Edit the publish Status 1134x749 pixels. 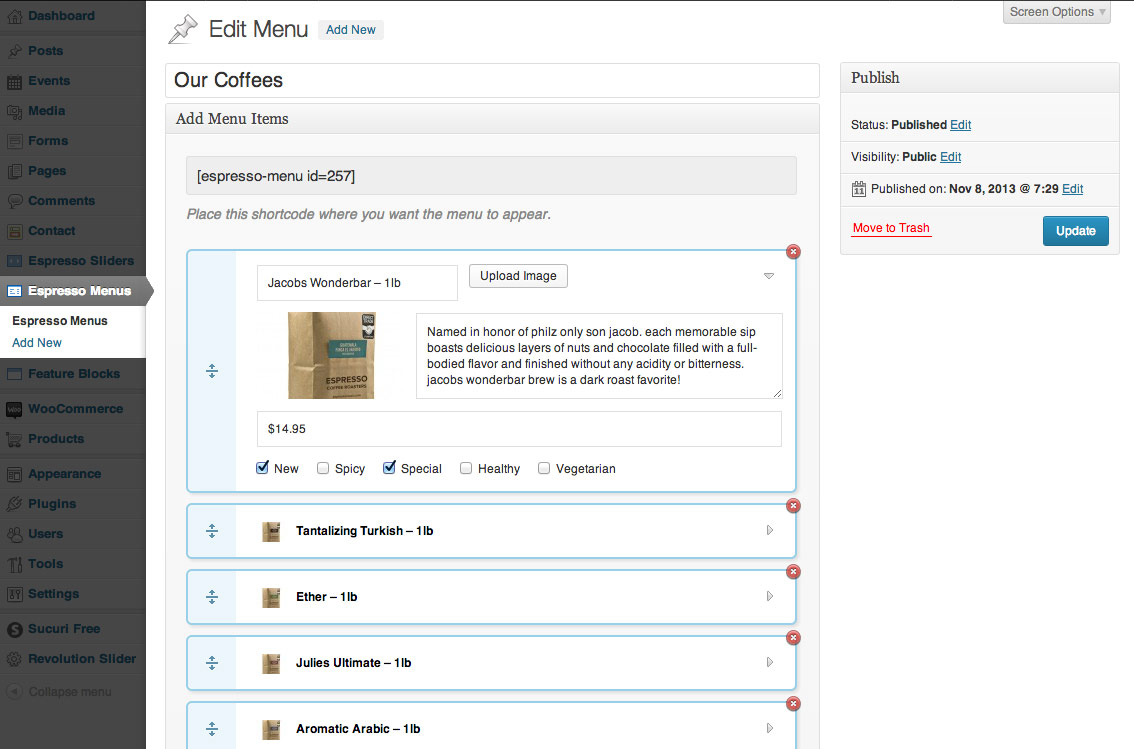pyautogui.click(x=960, y=125)
